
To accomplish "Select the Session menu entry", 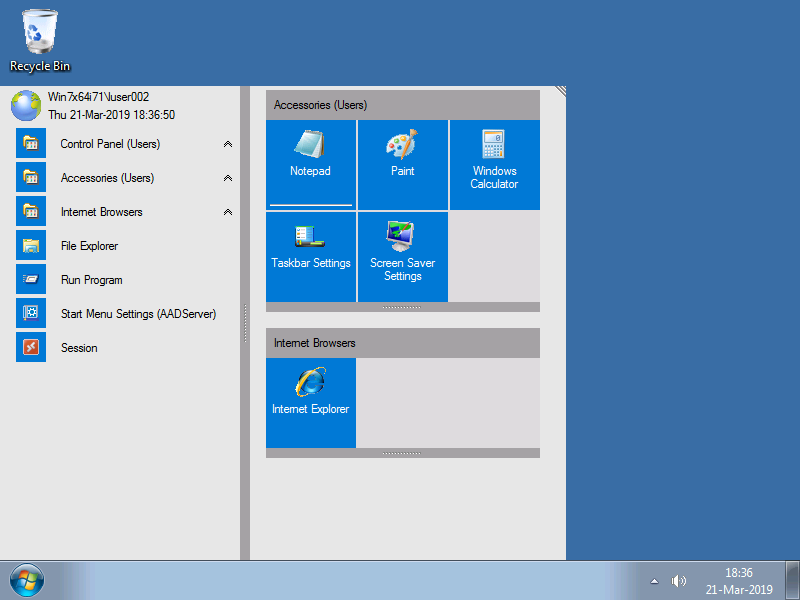I will (x=79, y=348).
